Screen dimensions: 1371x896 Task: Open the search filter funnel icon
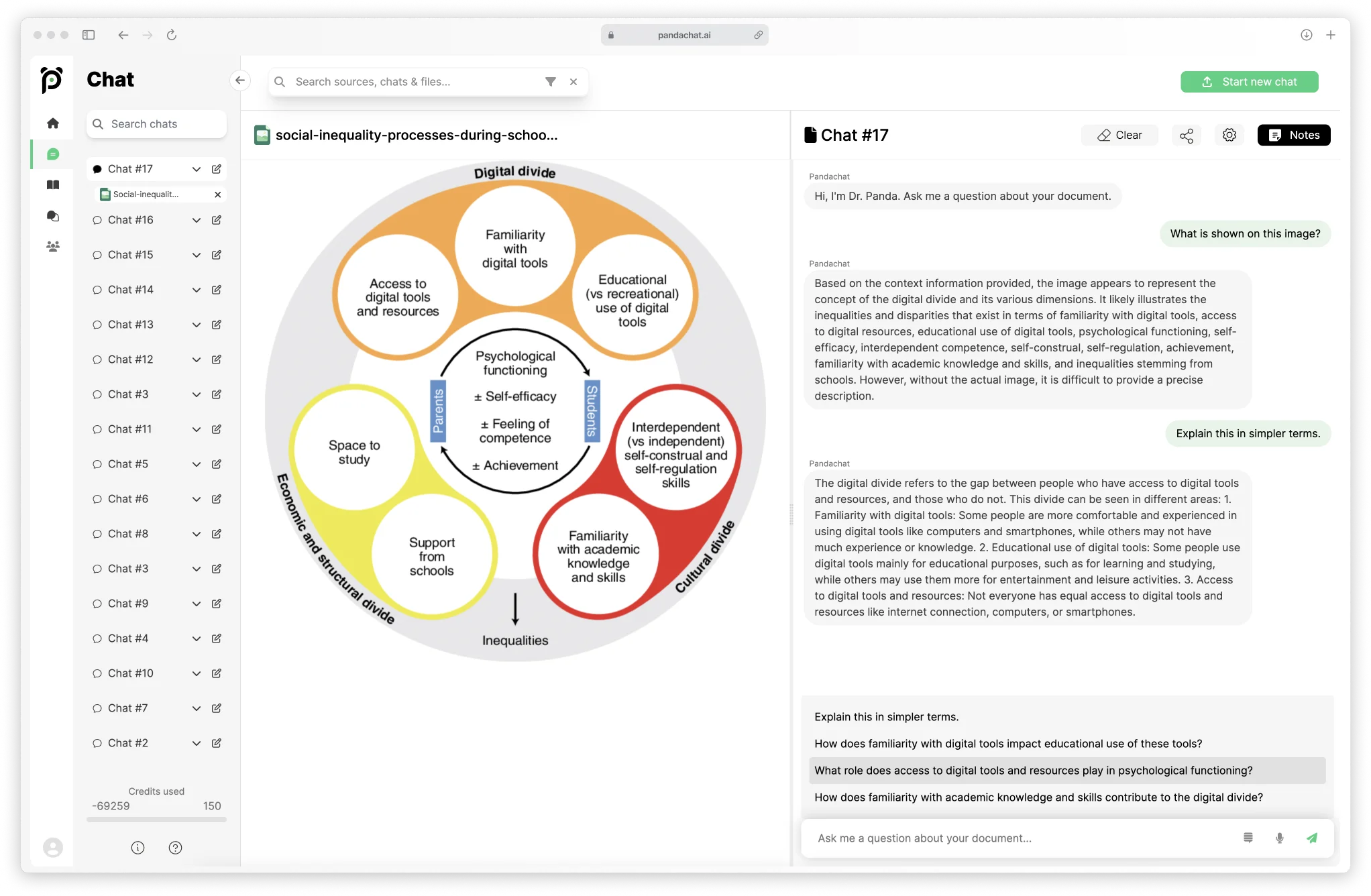pos(550,82)
